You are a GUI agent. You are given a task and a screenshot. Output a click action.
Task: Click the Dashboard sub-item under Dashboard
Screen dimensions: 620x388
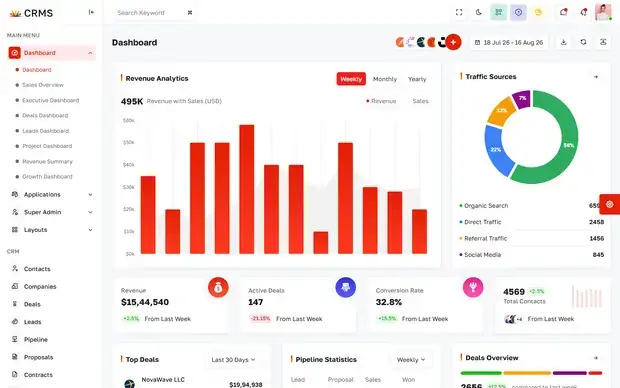click(36, 70)
